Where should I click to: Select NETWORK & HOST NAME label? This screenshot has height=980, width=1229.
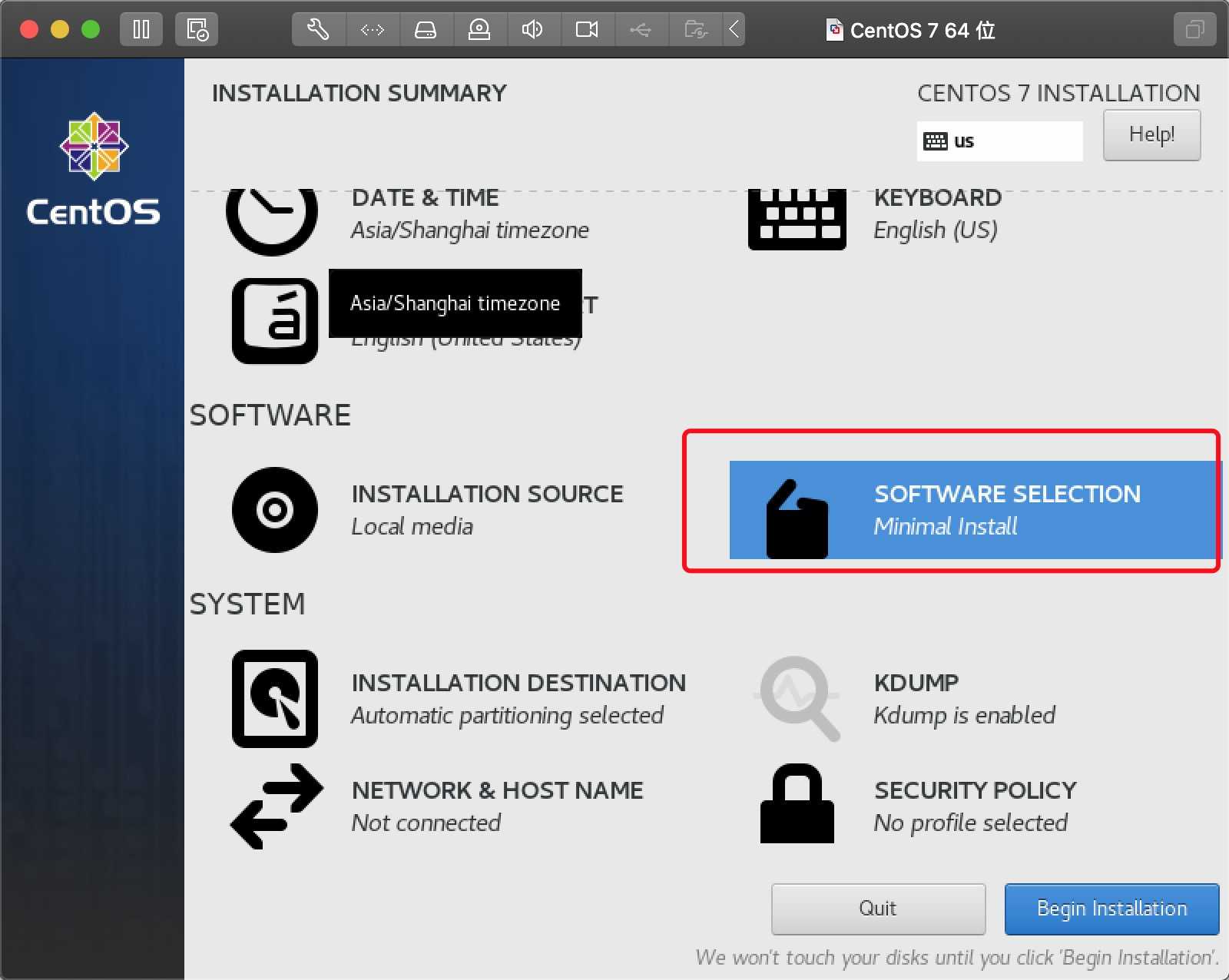pyautogui.click(x=497, y=790)
